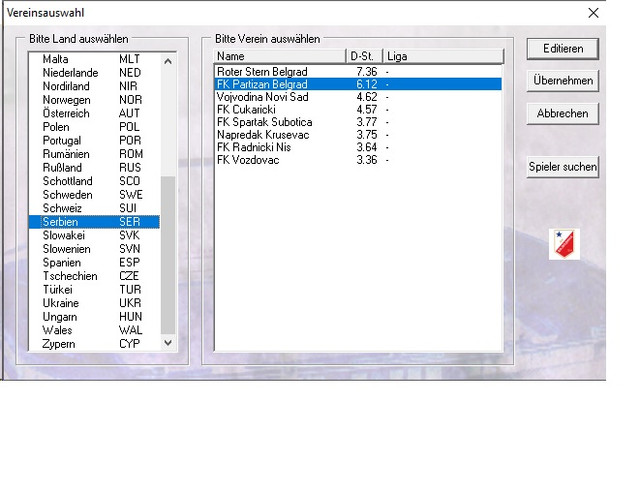Sort clubs by D-St. column header
640x499 pixels.
click(364, 56)
